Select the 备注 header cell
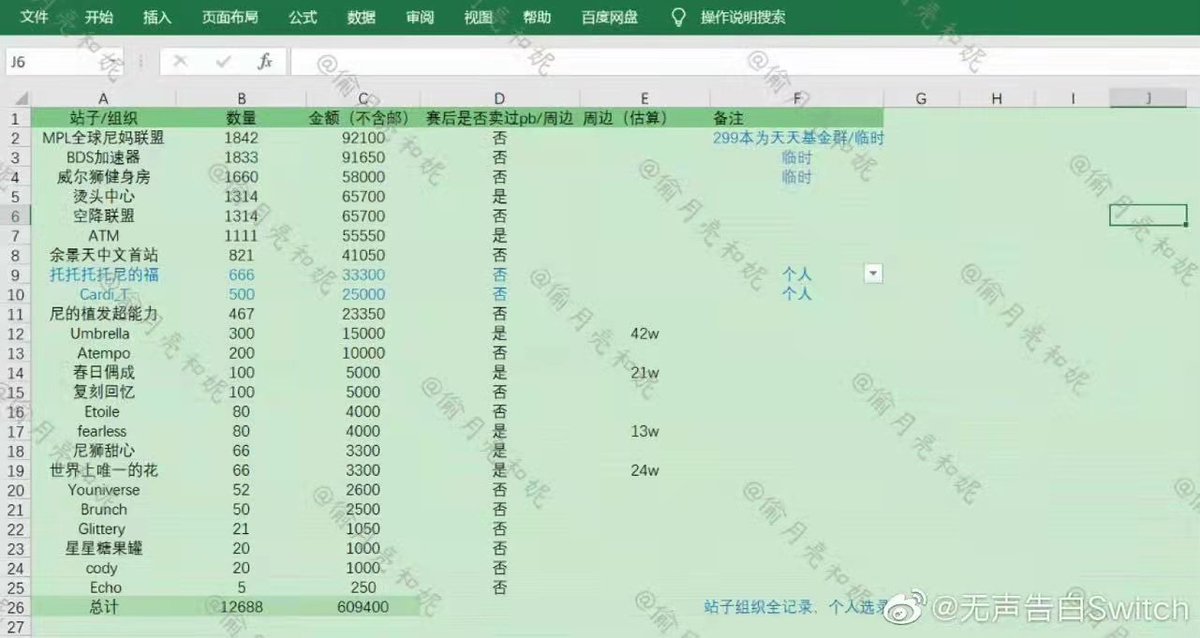This screenshot has height=638, width=1200. 797,118
